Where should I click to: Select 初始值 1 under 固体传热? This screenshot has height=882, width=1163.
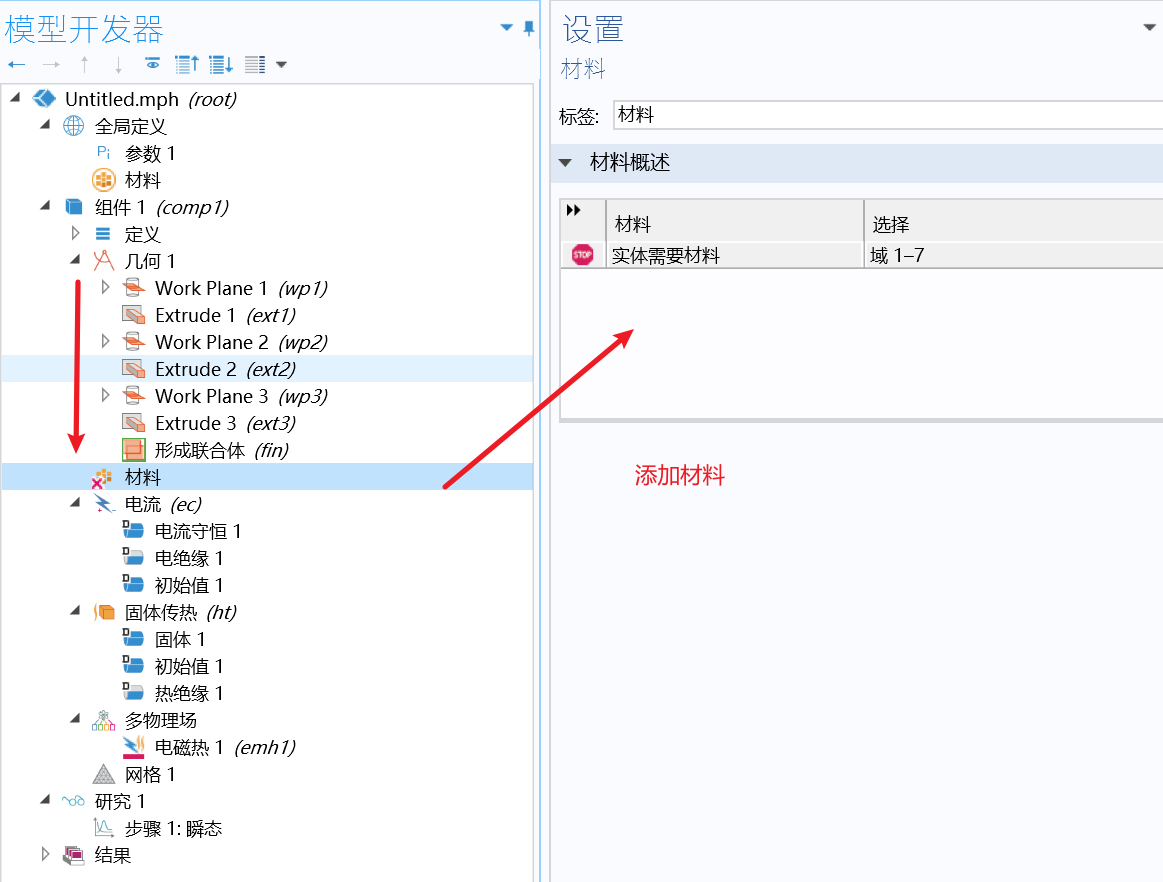188,666
